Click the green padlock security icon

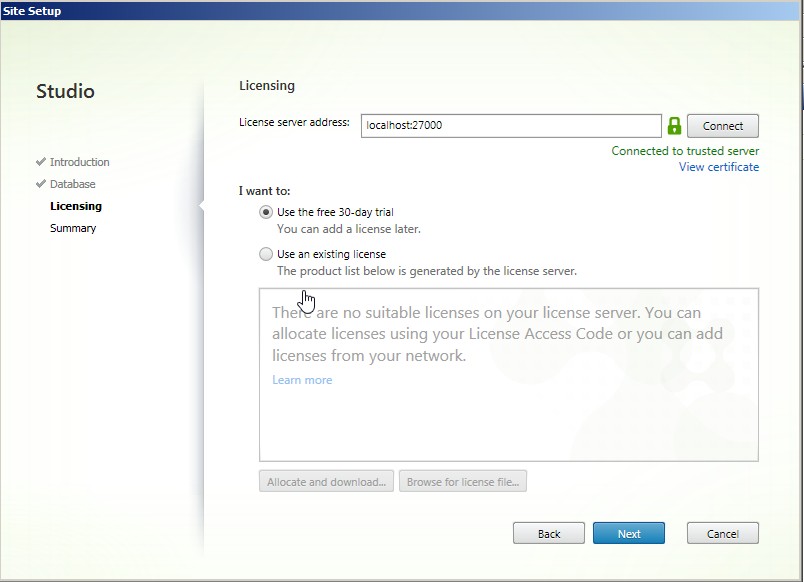pos(674,126)
